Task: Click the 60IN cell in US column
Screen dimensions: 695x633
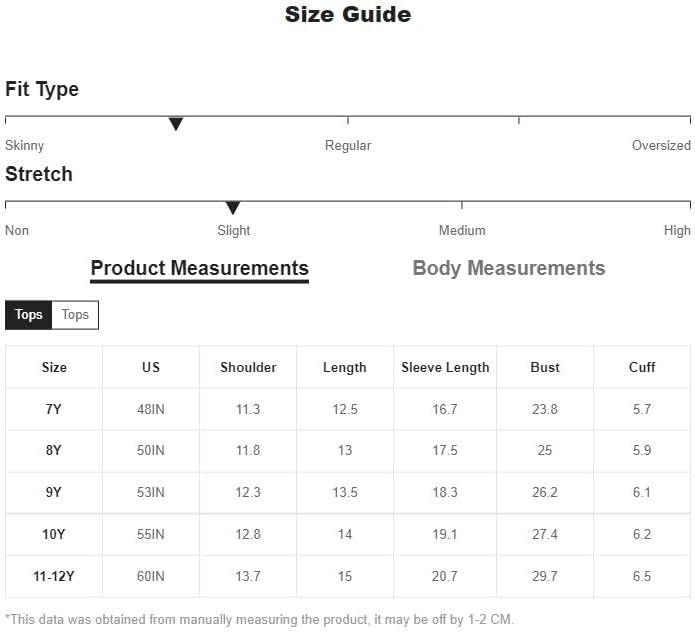Action: [151, 576]
